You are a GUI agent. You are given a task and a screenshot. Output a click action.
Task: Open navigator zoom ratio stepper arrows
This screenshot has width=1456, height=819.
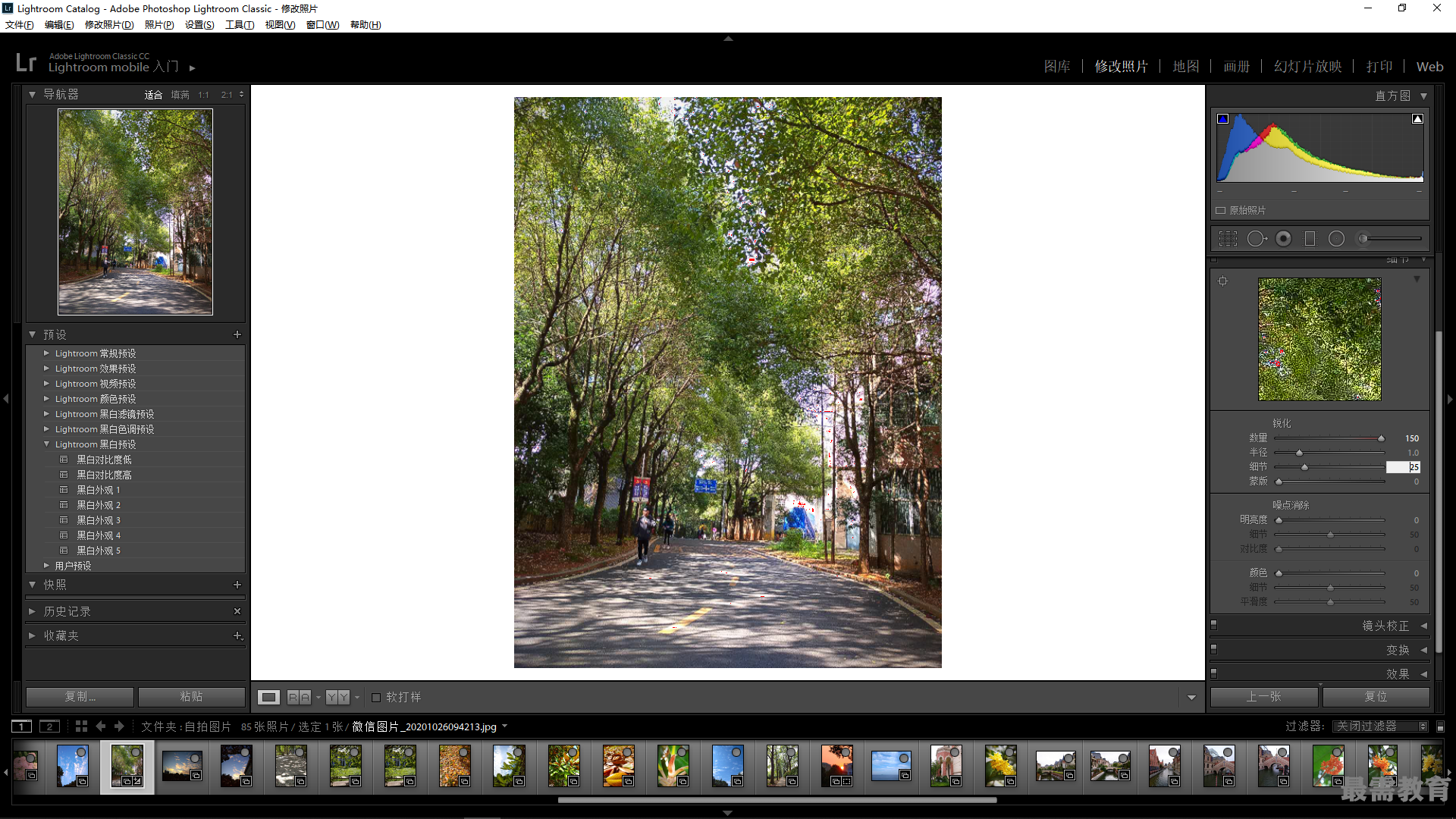241,95
